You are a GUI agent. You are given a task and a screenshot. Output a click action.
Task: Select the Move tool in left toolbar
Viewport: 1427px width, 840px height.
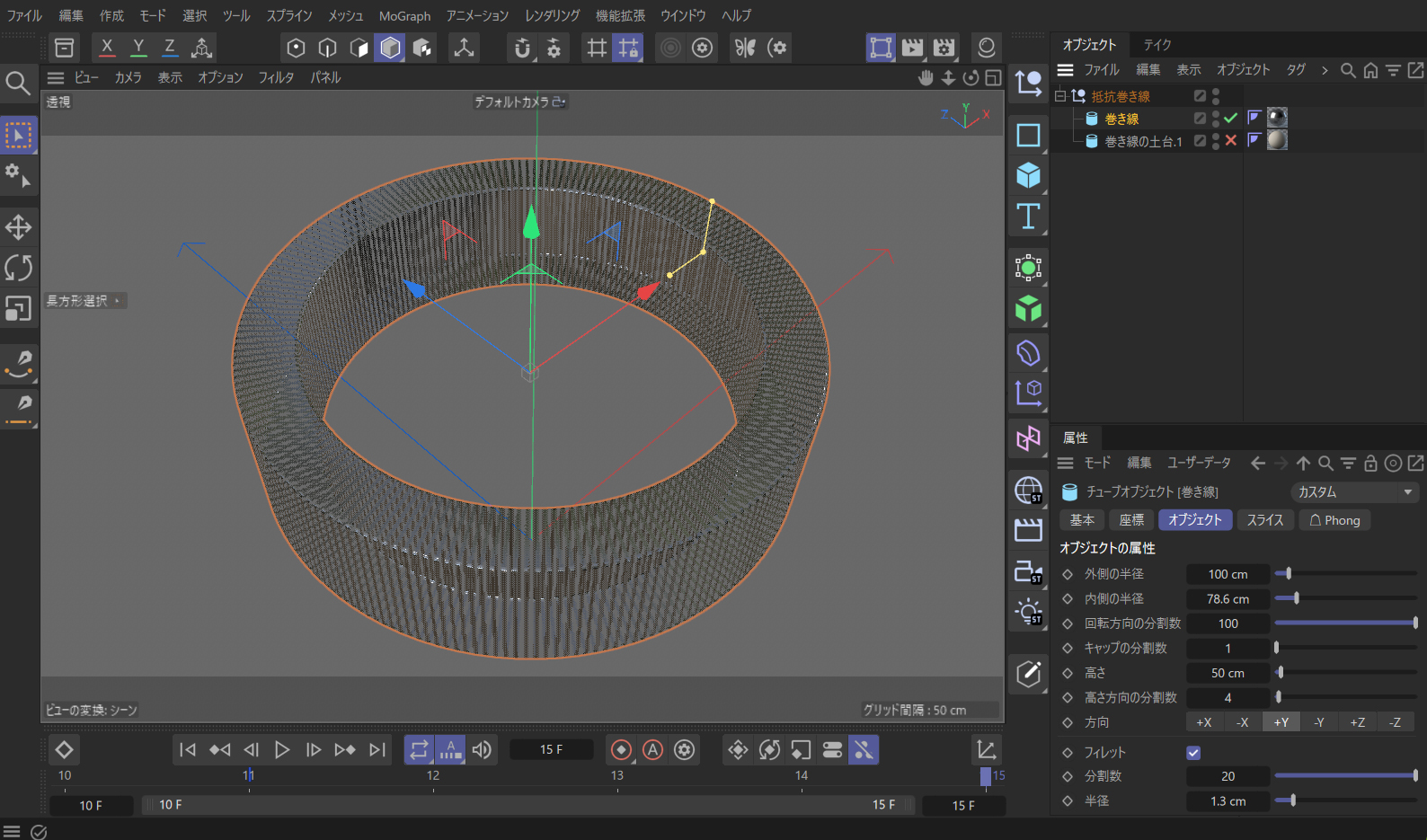(x=18, y=227)
